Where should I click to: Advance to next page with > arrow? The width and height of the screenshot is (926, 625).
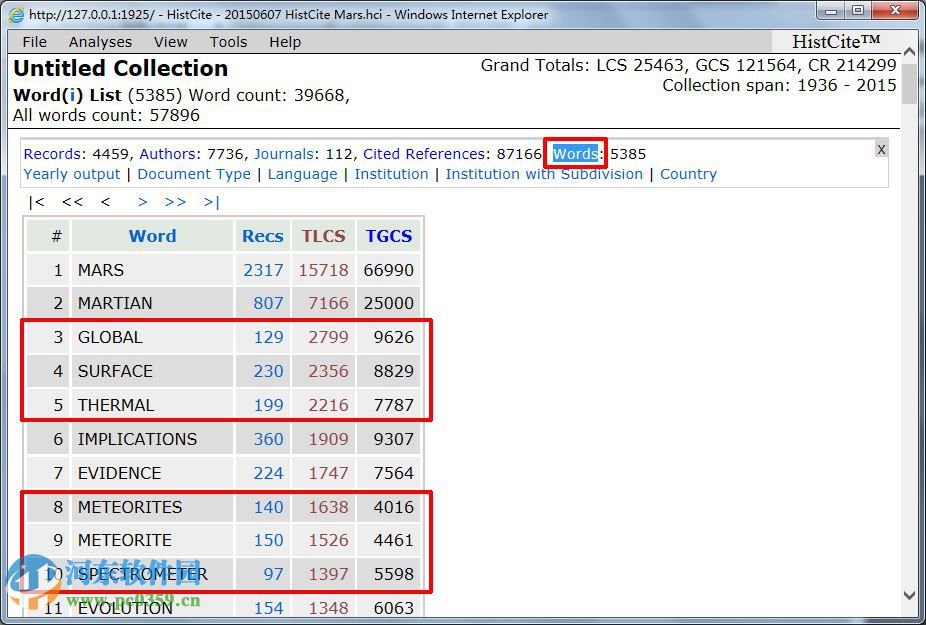pos(143,202)
